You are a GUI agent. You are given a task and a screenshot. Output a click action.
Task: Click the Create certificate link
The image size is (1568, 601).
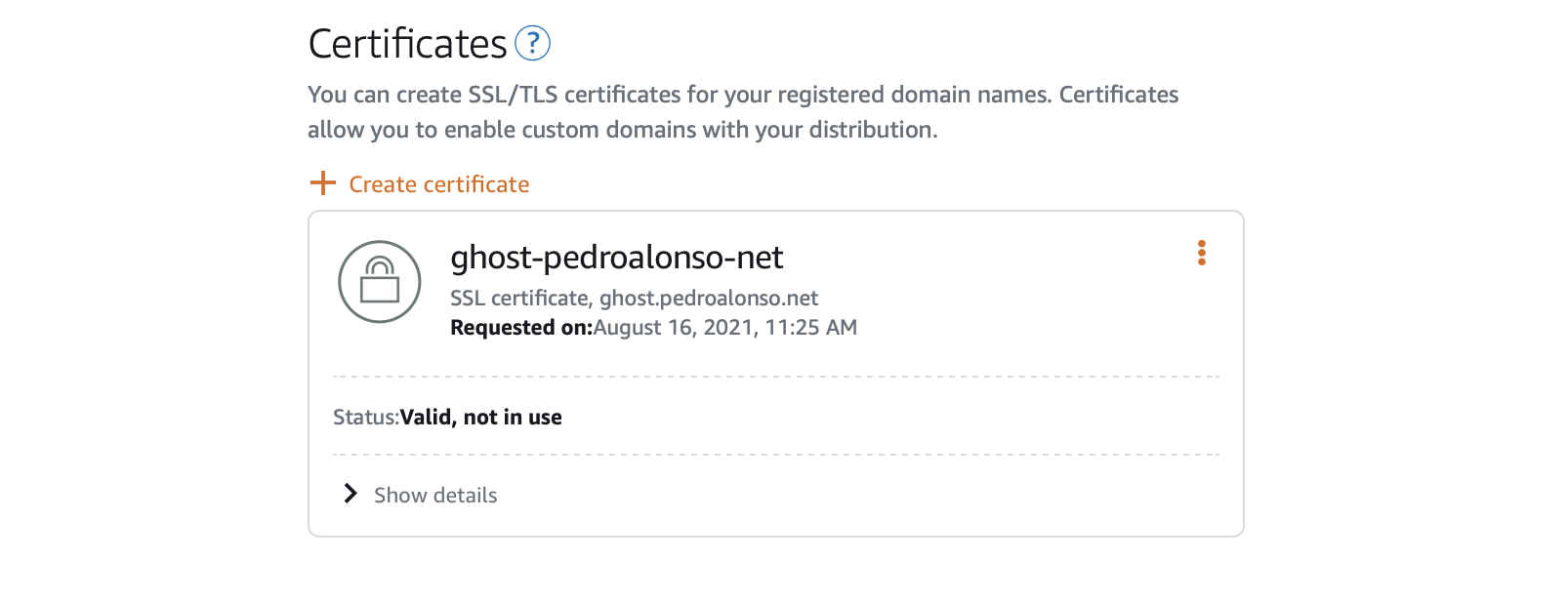point(438,184)
